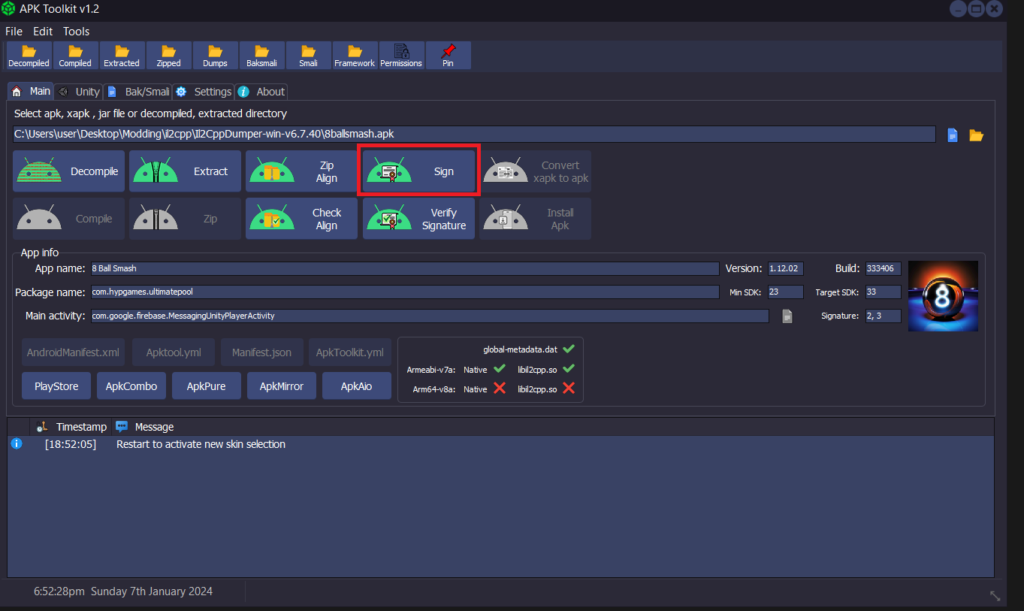Click the App name field
1024x611 pixels.
click(x=404, y=268)
